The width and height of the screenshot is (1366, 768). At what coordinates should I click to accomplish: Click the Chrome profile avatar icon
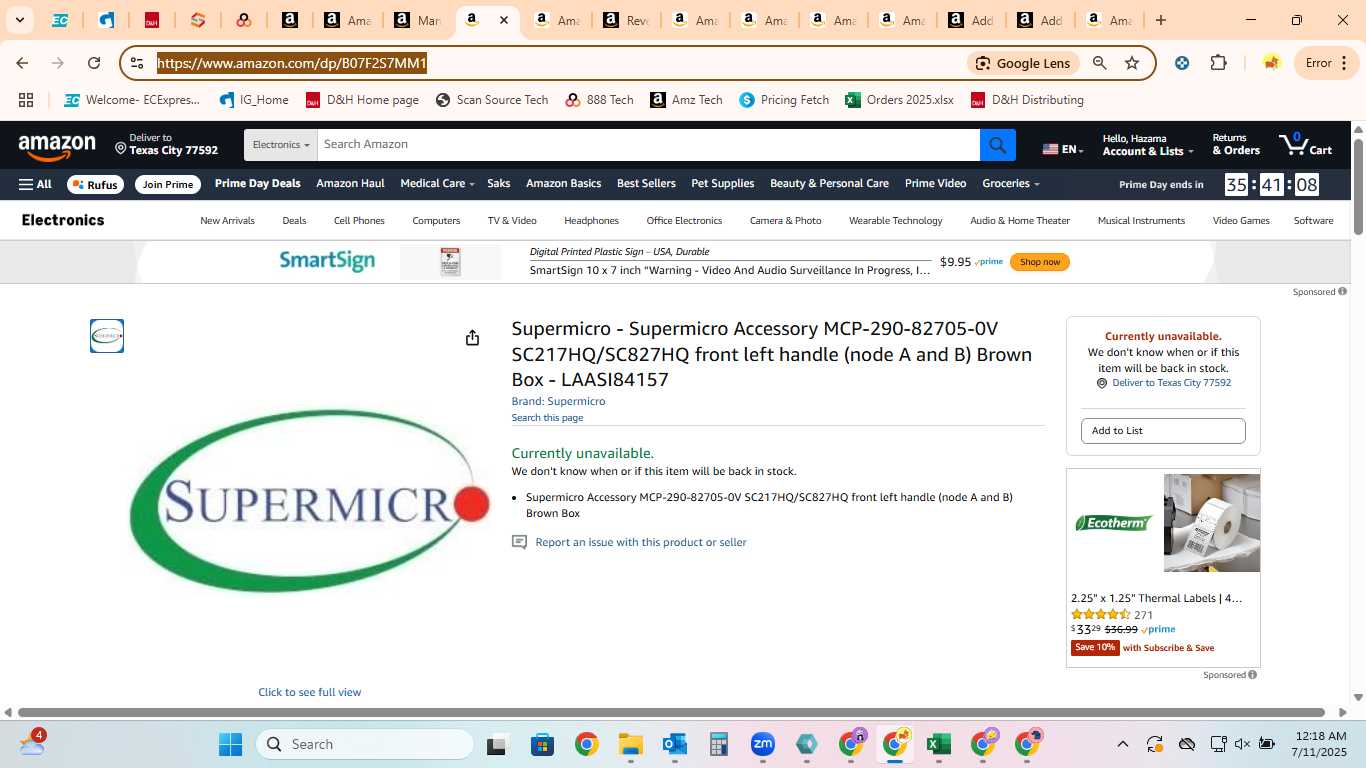click(1271, 63)
